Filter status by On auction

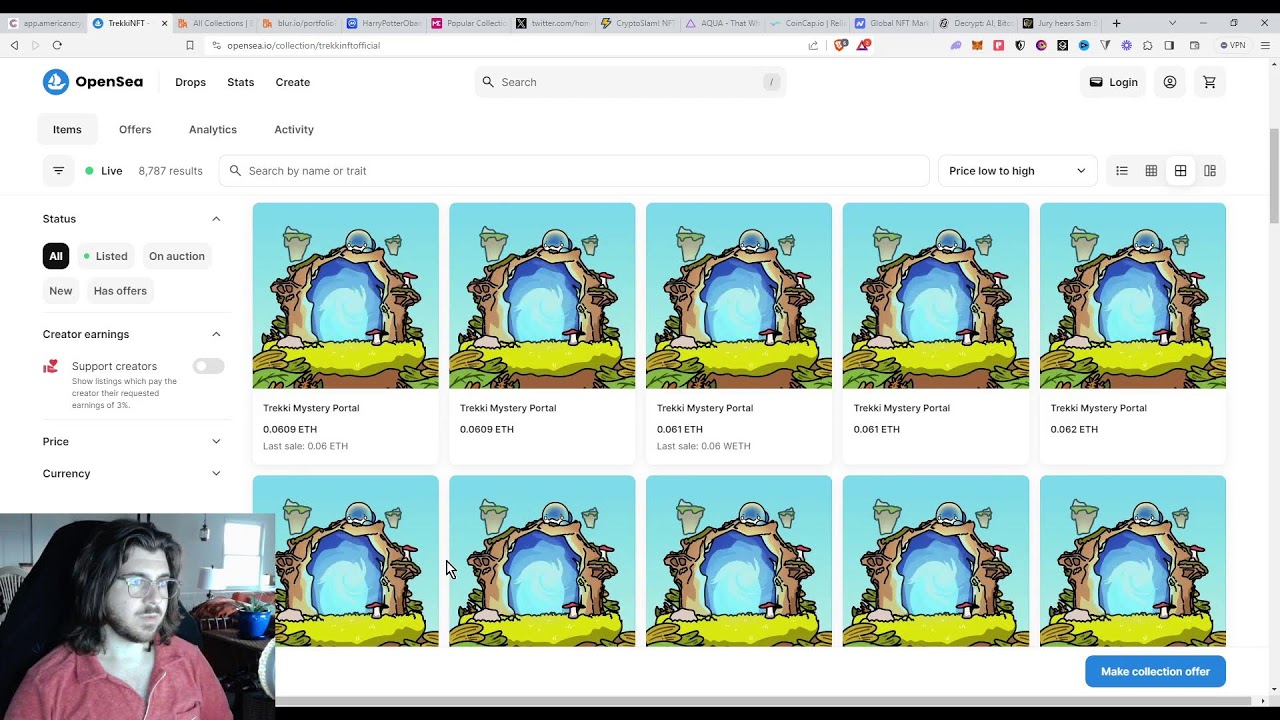(176, 256)
